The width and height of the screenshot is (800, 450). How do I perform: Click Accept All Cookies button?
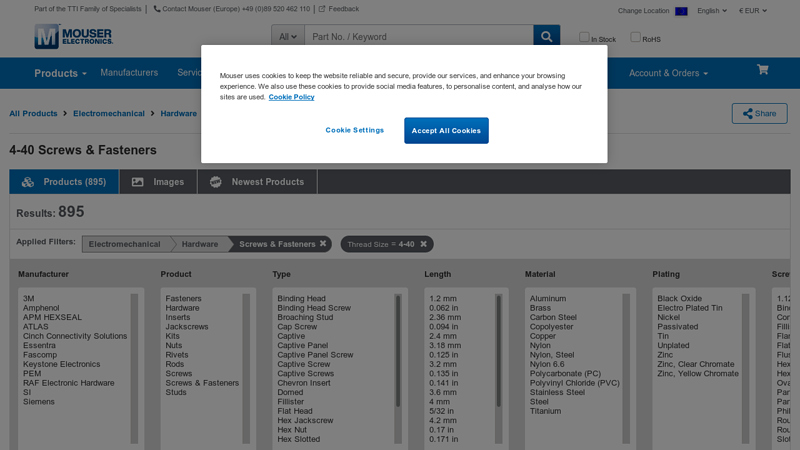coord(446,131)
